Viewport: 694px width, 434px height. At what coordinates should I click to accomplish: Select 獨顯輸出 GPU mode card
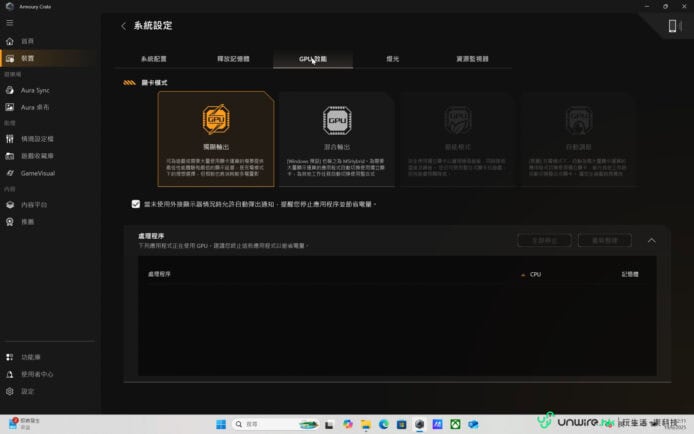click(216, 139)
